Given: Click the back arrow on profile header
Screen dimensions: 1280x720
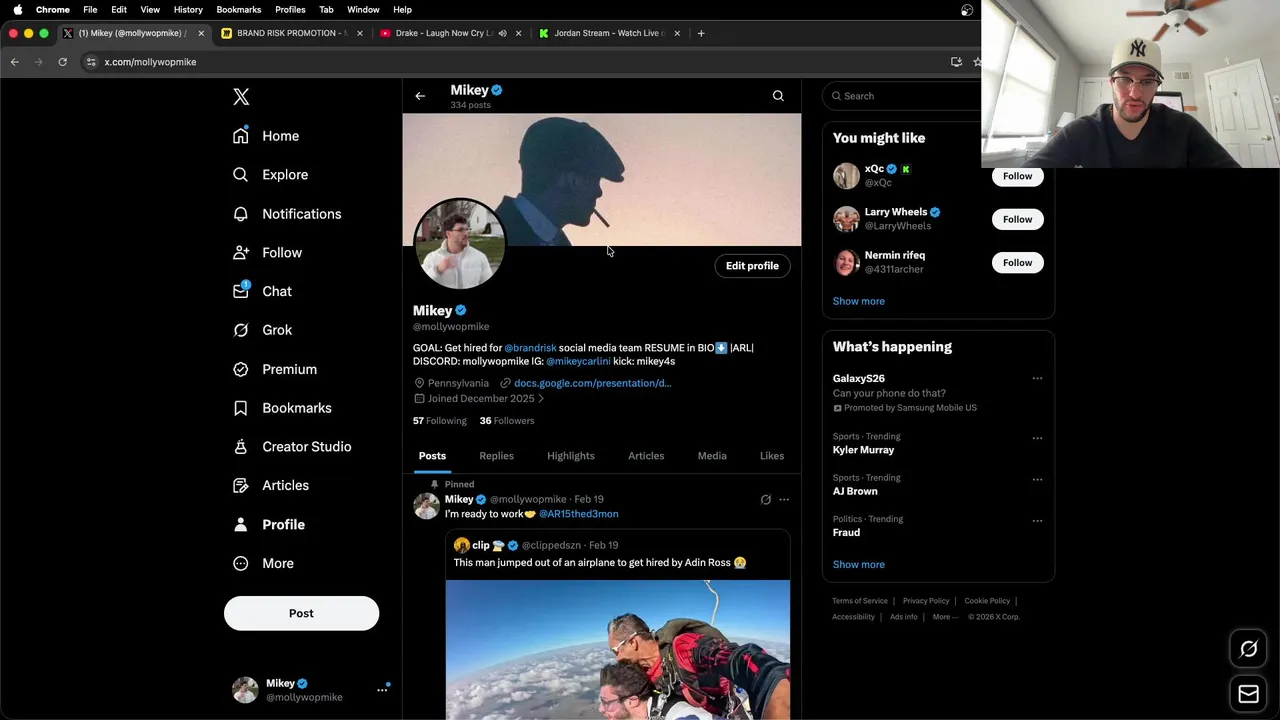Looking at the screenshot, I should pyautogui.click(x=420, y=96).
